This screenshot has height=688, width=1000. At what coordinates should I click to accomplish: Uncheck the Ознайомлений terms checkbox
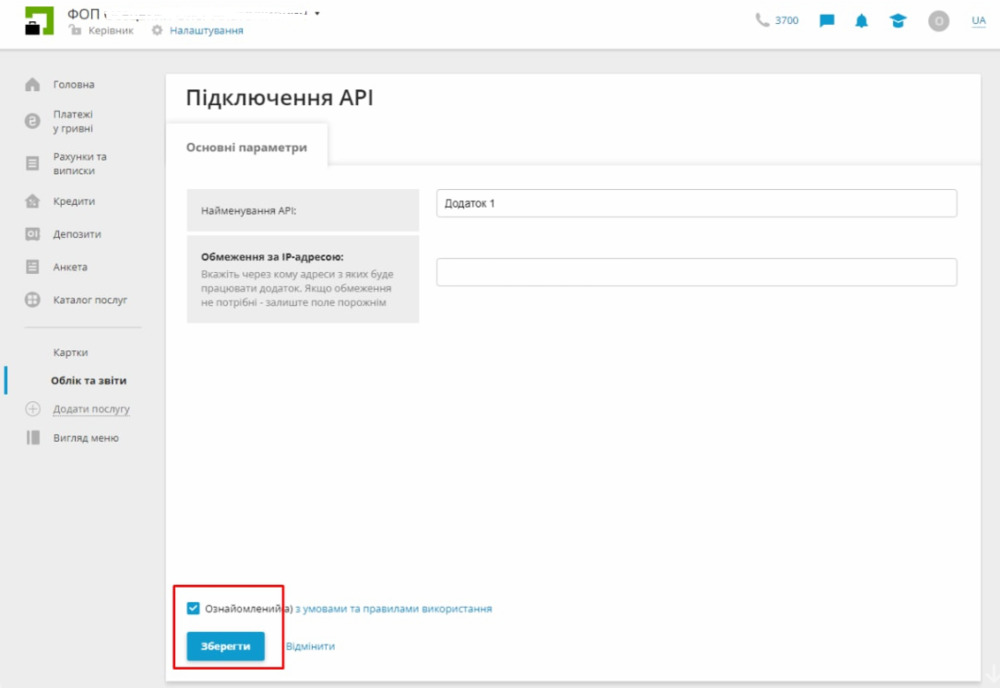click(x=193, y=608)
